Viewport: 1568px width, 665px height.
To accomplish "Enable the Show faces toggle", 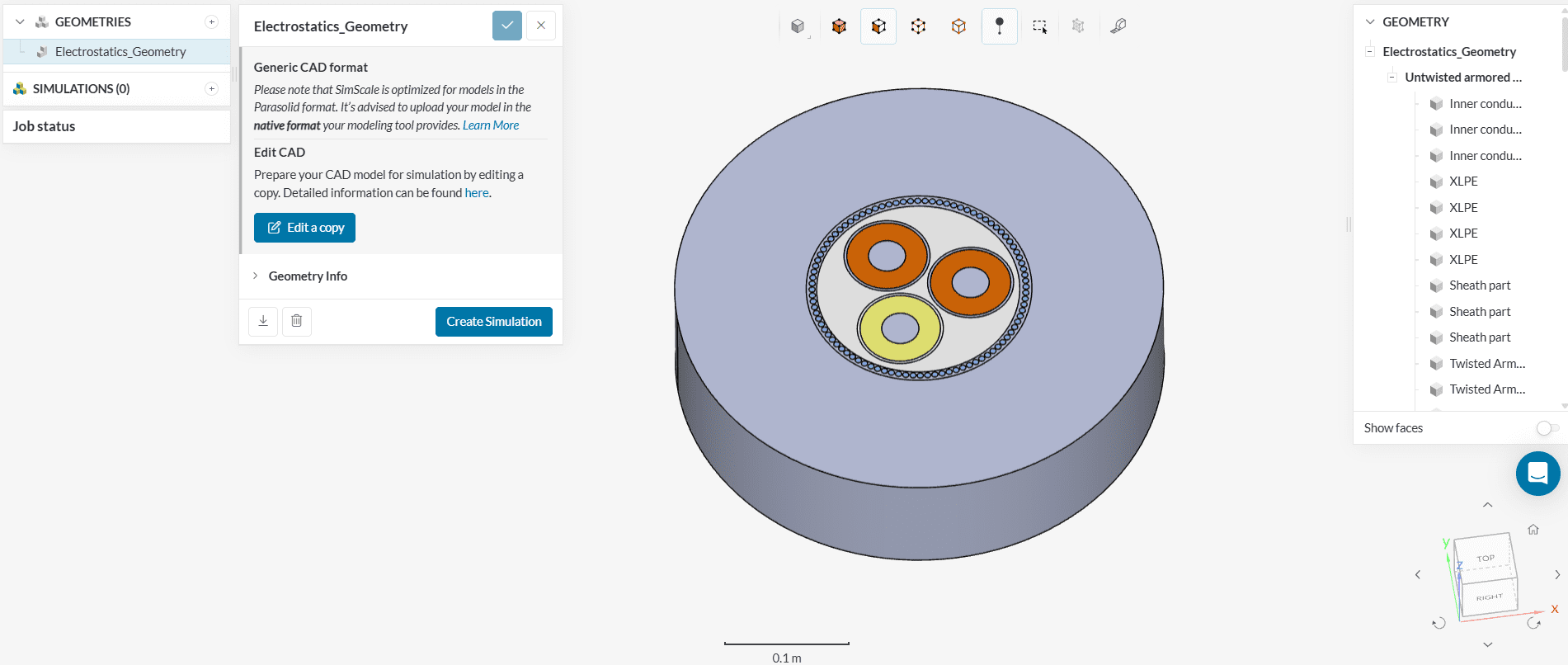I will click(x=1547, y=428).
